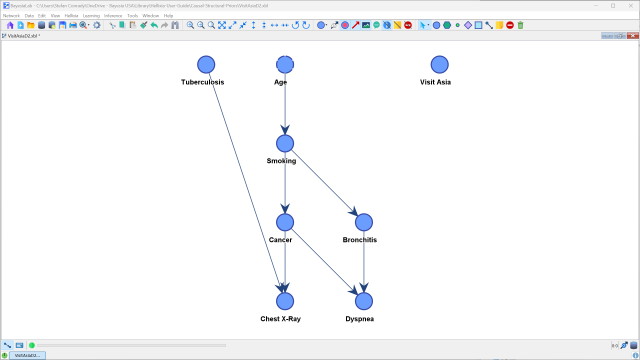Click the green trash delete icon
Image resolution: width=640 pixels, height=360 pixels.
[x=520, y=25]
